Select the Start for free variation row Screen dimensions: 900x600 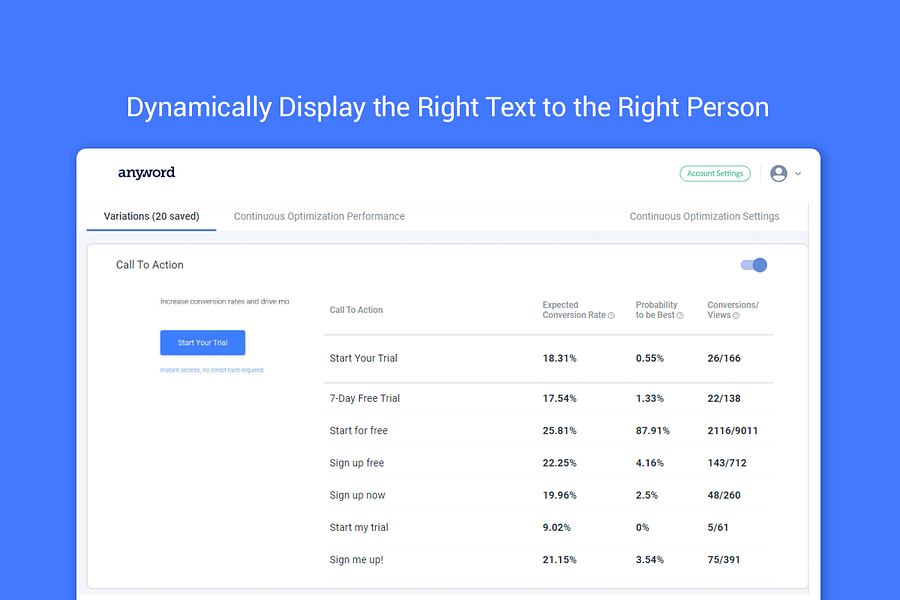tap(549, 431)
